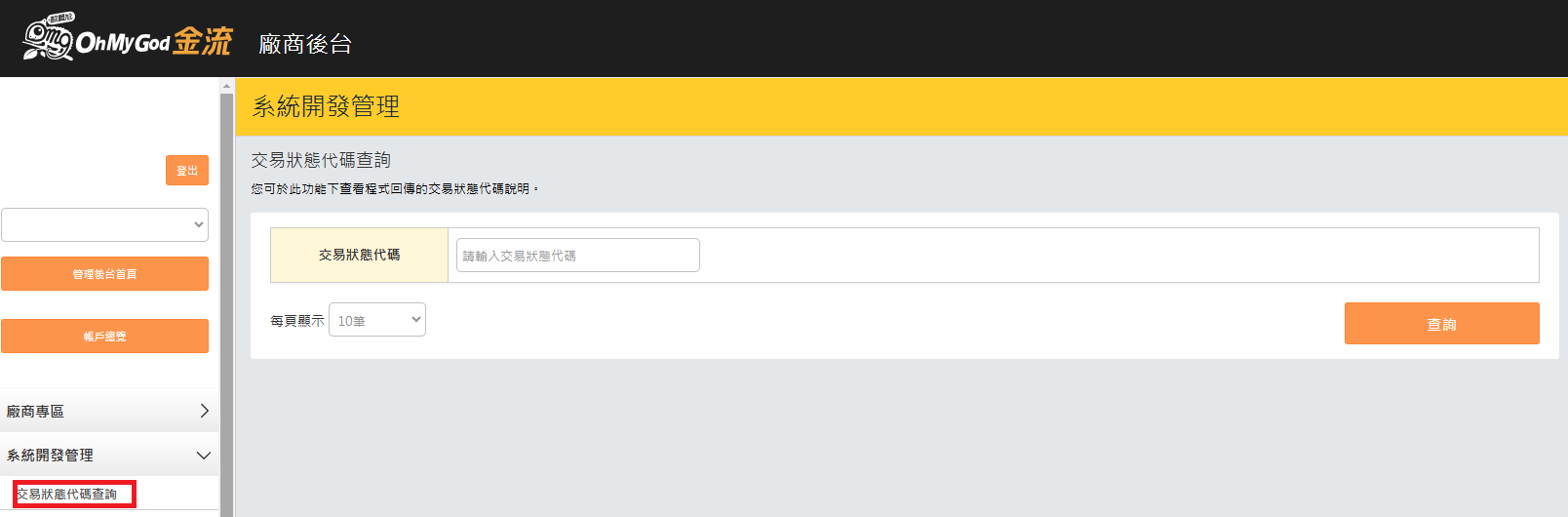Image resolution: width=1568 pixels, height=517 pixels.
Task: Click the 每頁顯示 label
Action: click(x=296, y=321)
